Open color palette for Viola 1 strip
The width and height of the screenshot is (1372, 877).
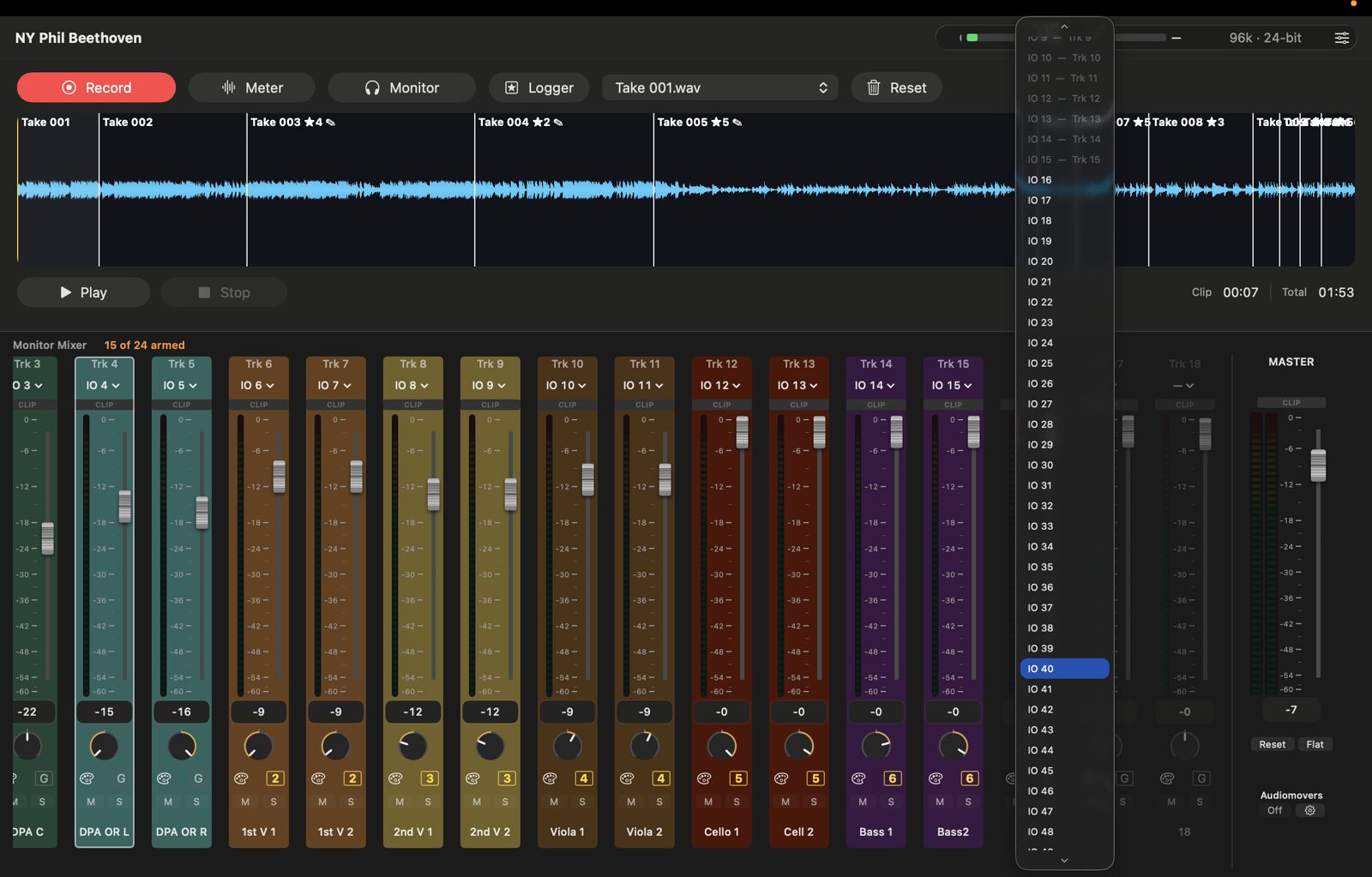(550, 778)
